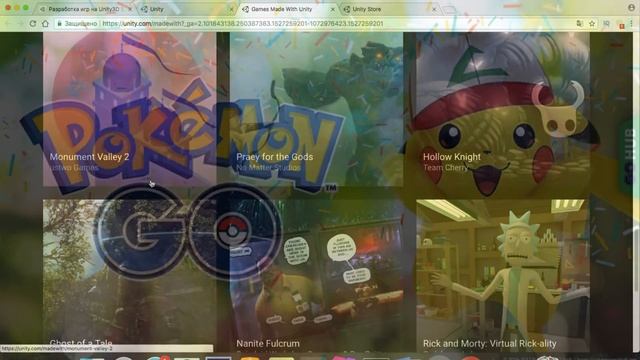The height and width of the screenshot is (360, 640).
Task: Click the unity.com address bar URL
Action: pyautogui.click(x=242, y=24)
